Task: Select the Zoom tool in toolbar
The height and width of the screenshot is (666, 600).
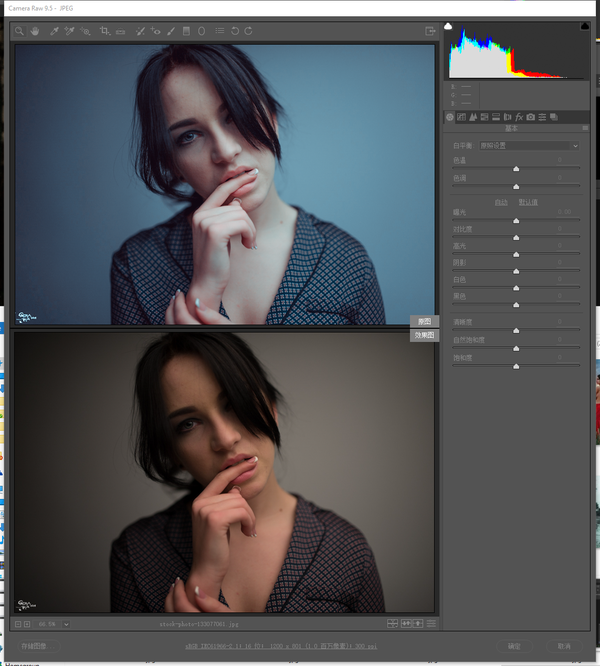Action: tap(19, 31)
